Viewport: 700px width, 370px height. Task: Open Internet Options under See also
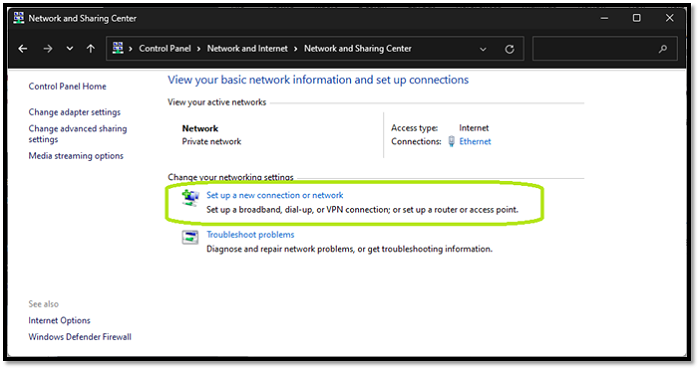coord(59,320)
